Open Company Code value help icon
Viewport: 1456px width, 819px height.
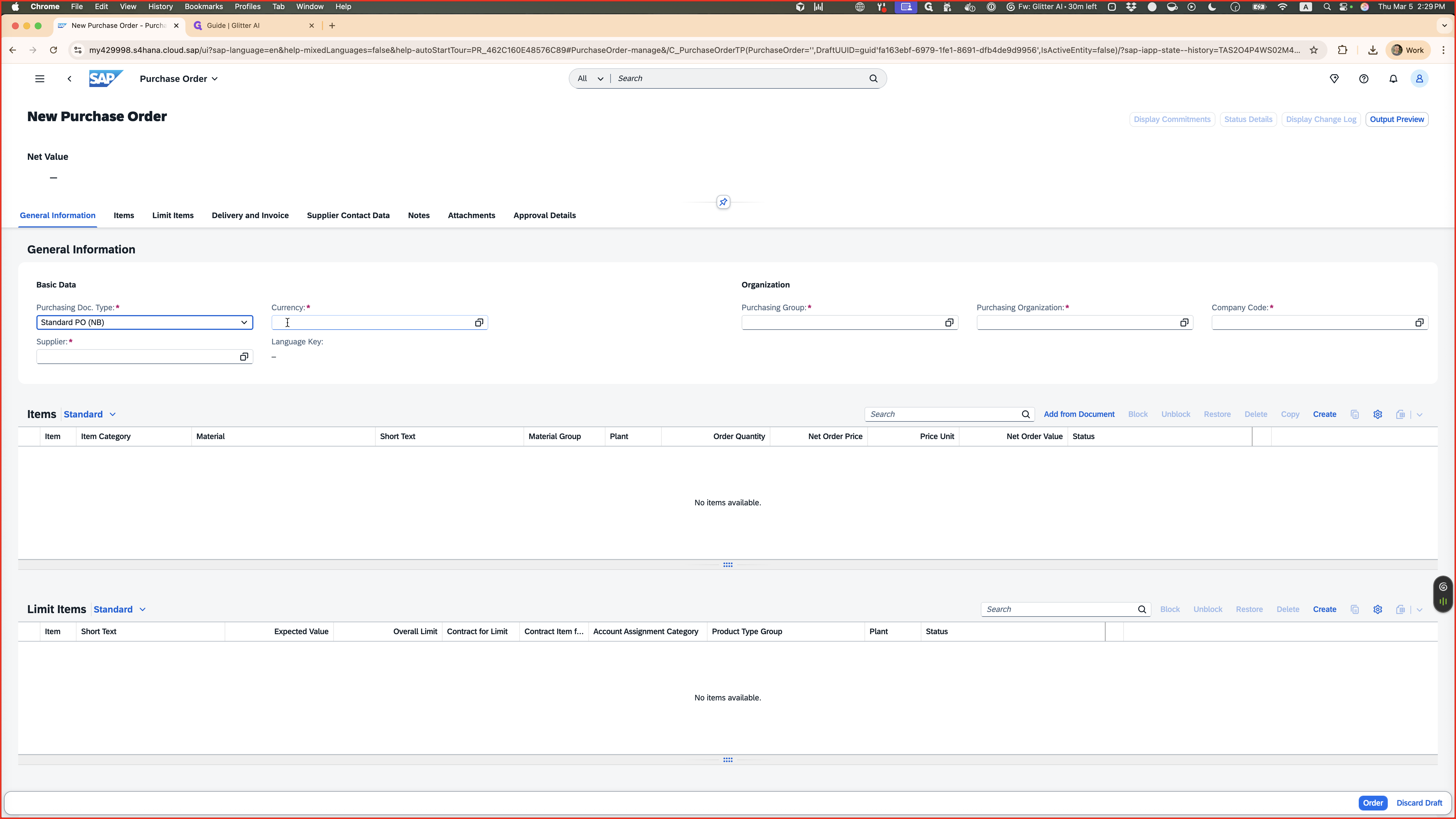(1419, 322)
